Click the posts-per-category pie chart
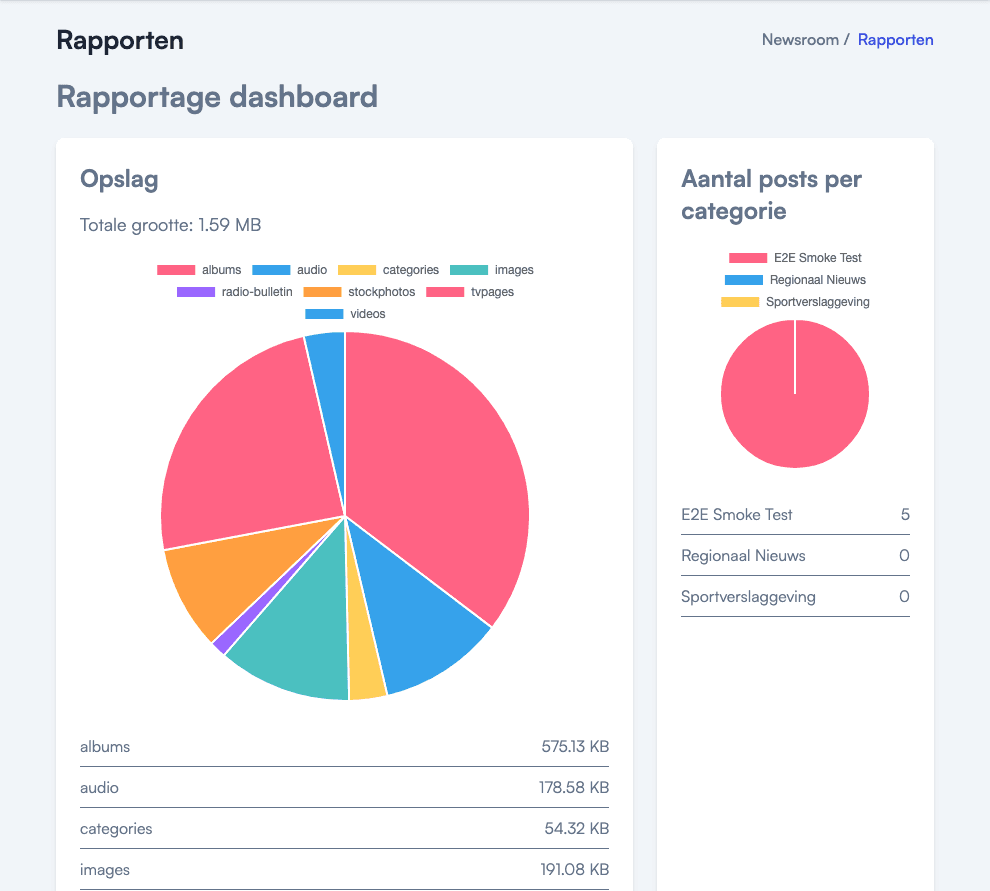The width and height of the screenshot is (990, 891). pos(795,394)
